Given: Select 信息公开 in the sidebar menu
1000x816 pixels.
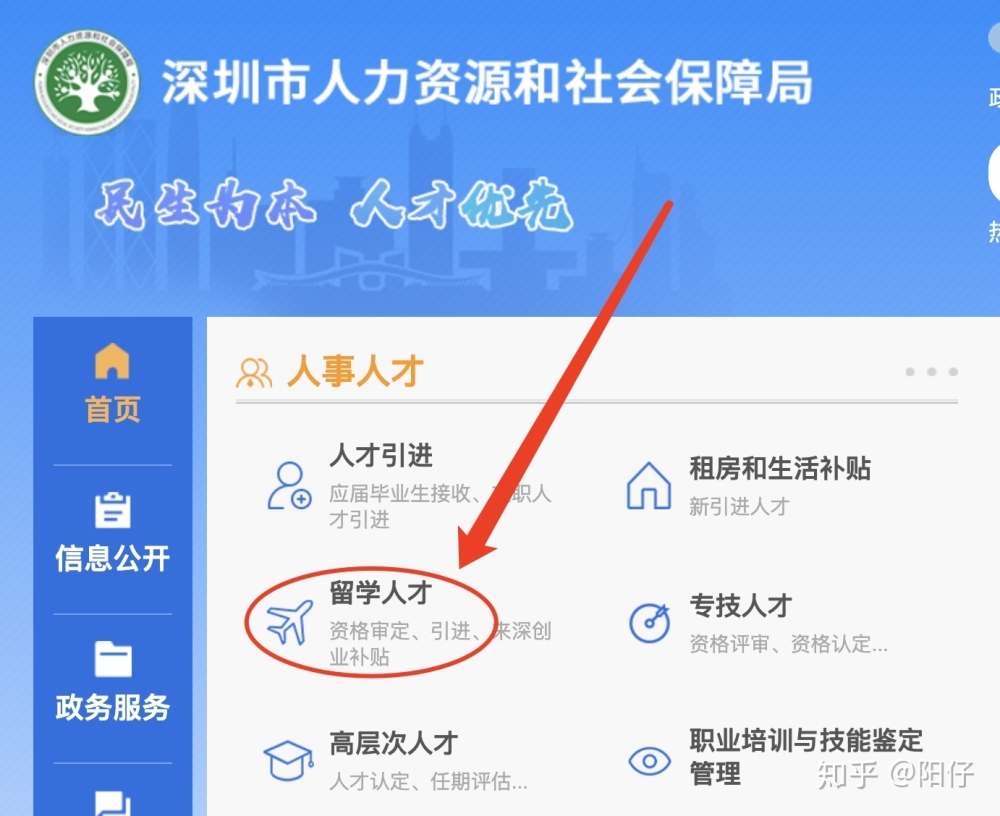Looking at the screenshot, I should [113, 558].
